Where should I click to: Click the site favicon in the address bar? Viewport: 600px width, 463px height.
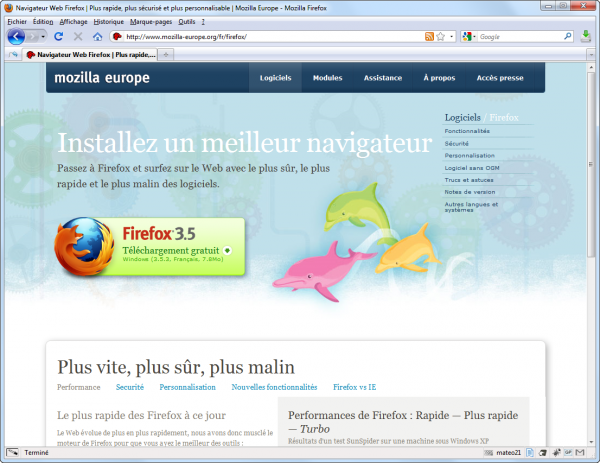click(x=117, y=36)
